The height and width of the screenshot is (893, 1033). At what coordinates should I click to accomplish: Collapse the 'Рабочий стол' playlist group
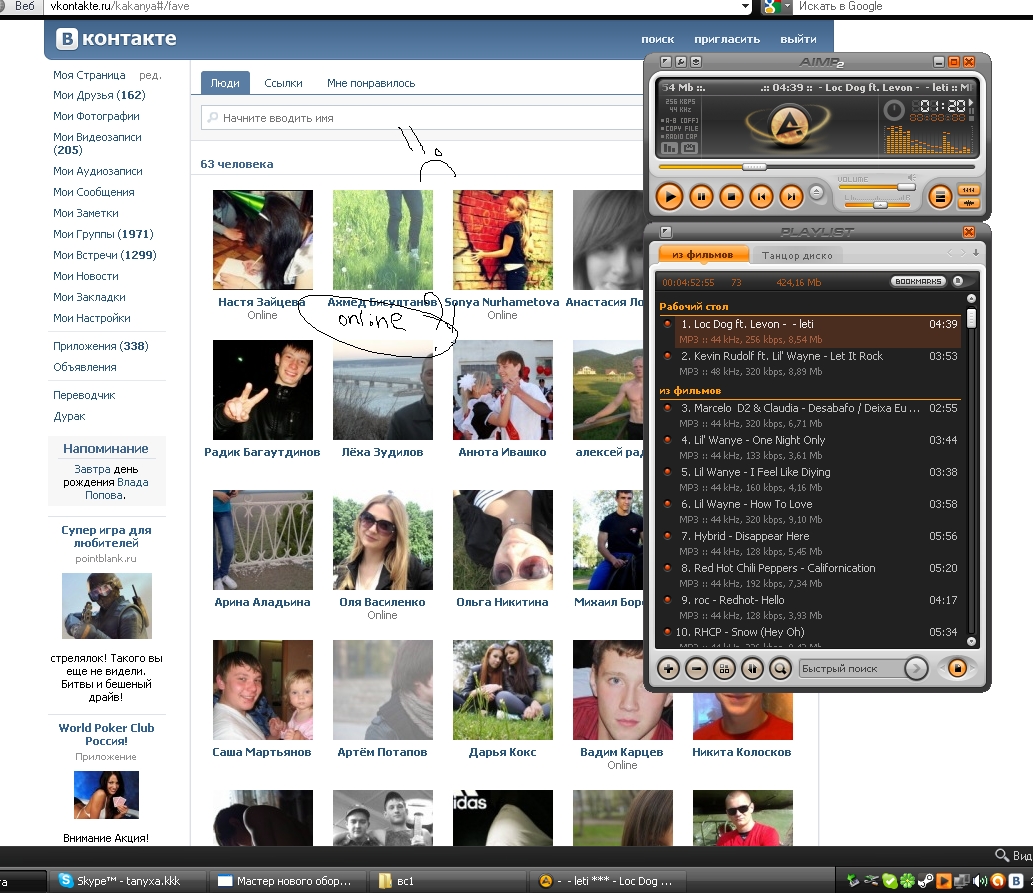pos(693,306)
